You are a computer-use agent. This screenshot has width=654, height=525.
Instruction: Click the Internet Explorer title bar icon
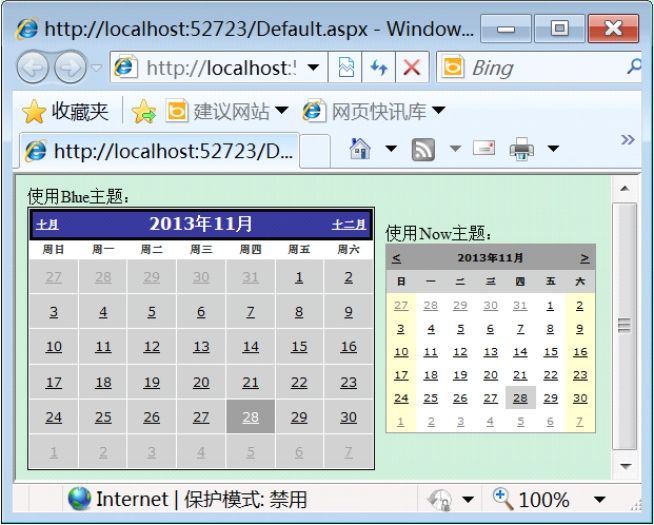point(28,29)
